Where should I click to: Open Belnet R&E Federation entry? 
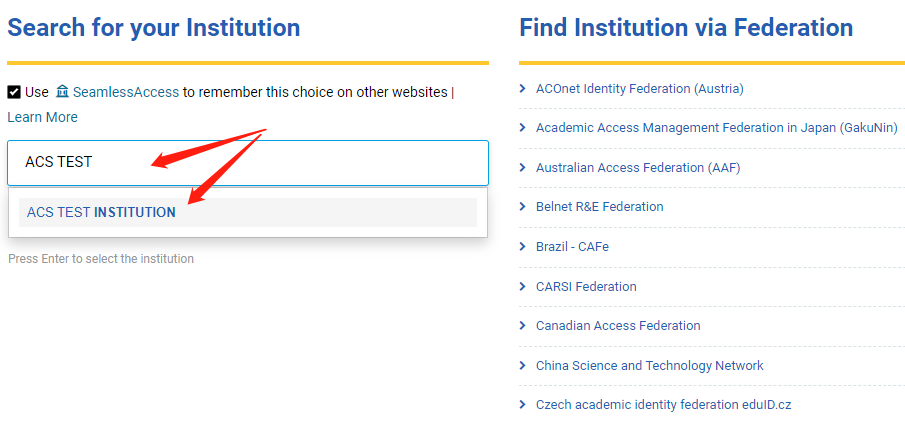click(x=599, y=206)
